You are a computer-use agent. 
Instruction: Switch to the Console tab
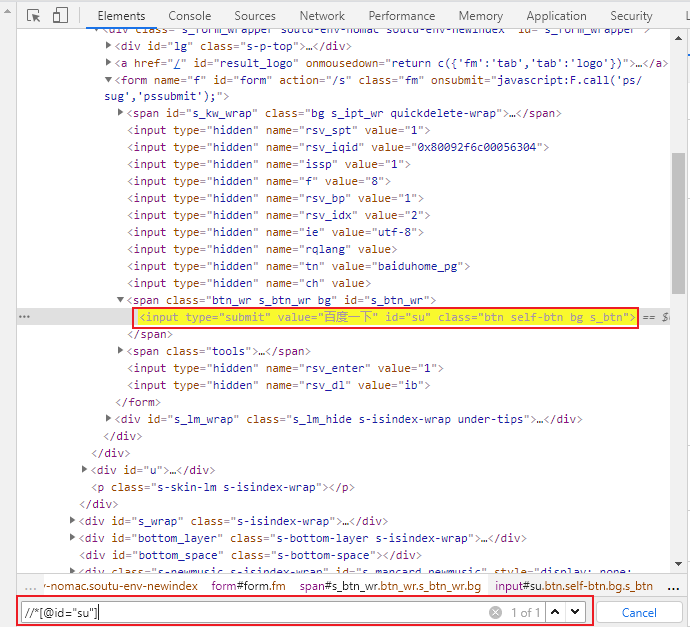tap(190, 16)
